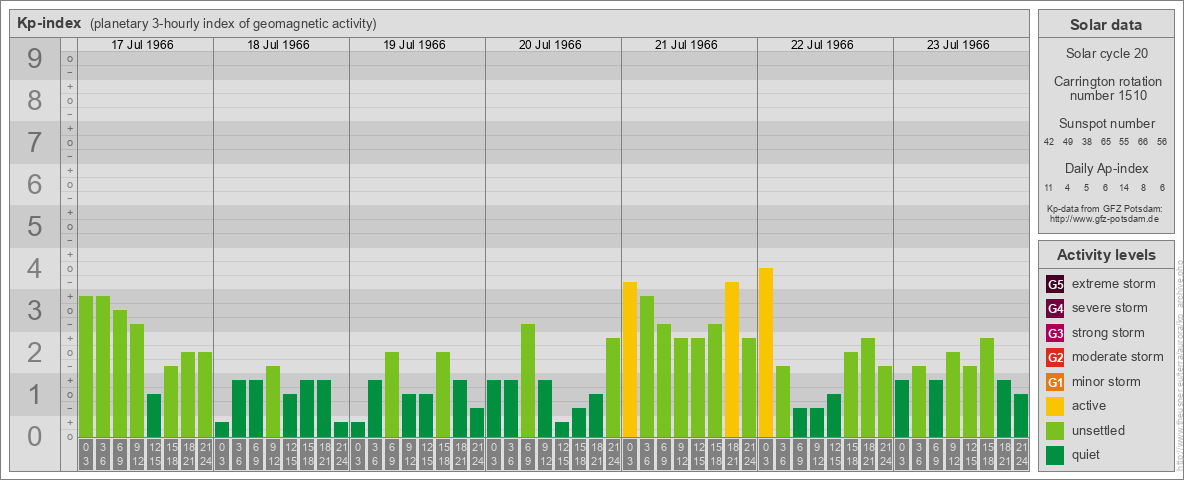Image resolution: width=1184 pixels, height=480 pixels.
Task: Click the Kp scale number 7
Action: click(x=35, y=143)
